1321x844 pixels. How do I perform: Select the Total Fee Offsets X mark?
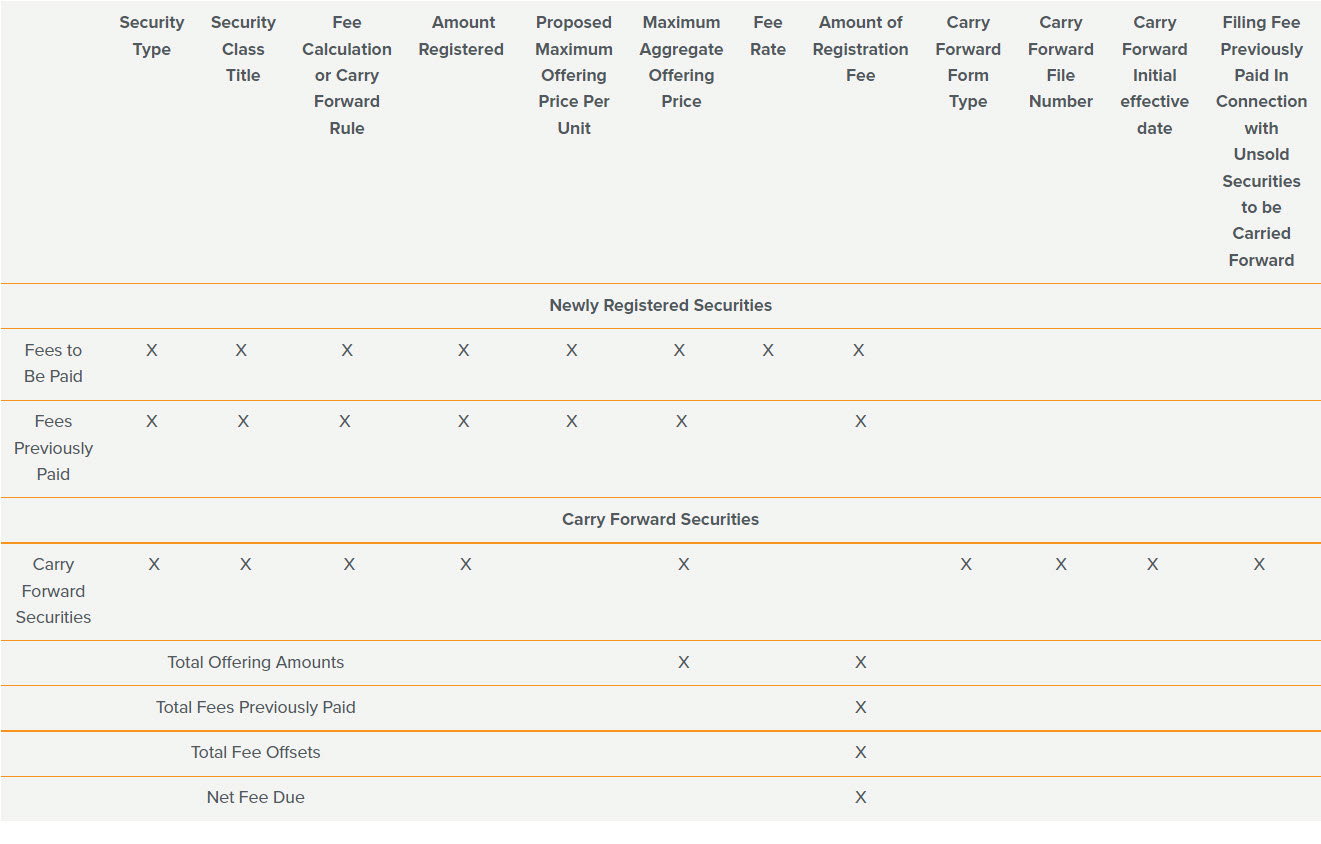(860, 752)
